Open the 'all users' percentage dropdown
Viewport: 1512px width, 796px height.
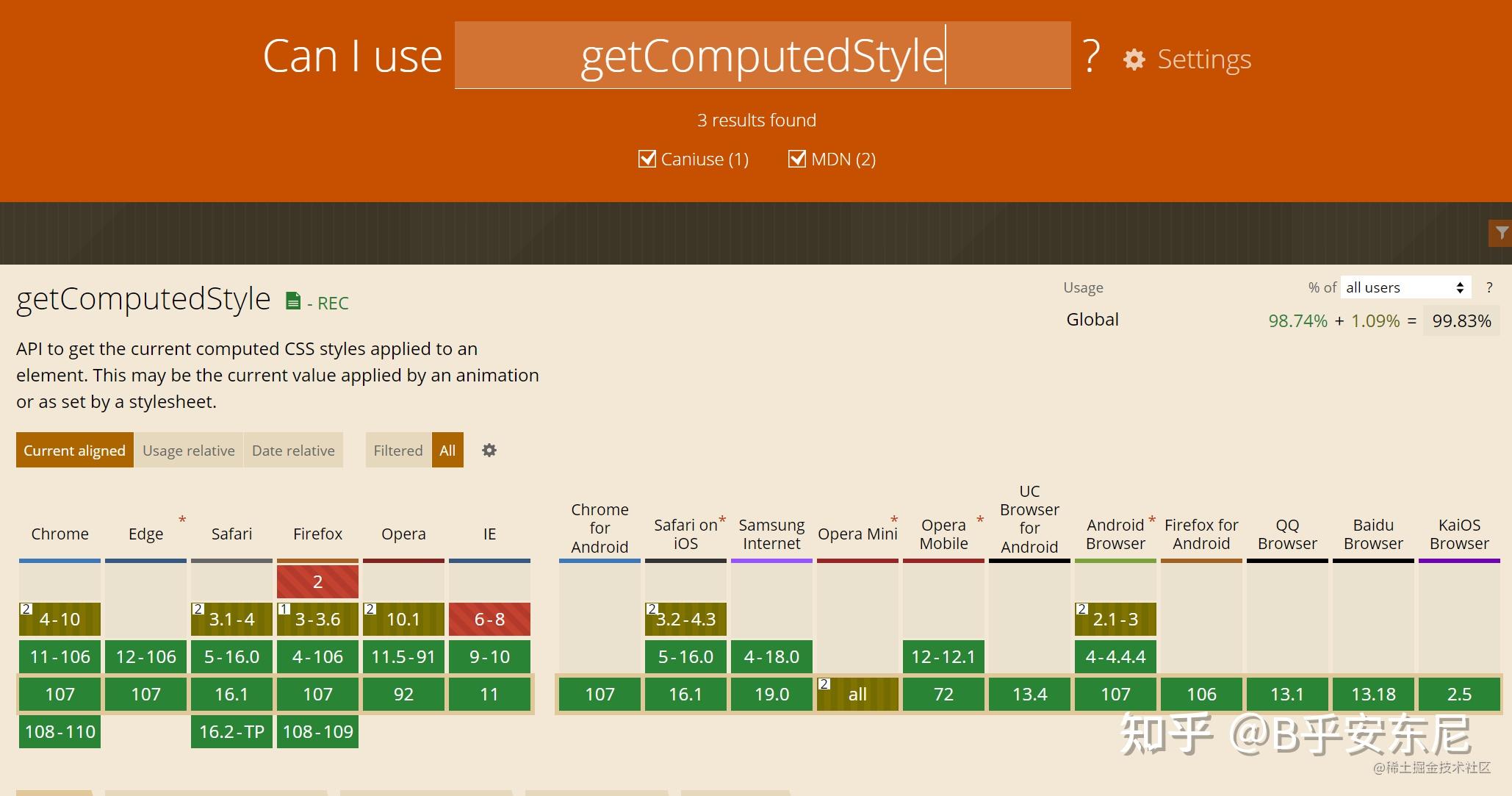click(1404, 287)
